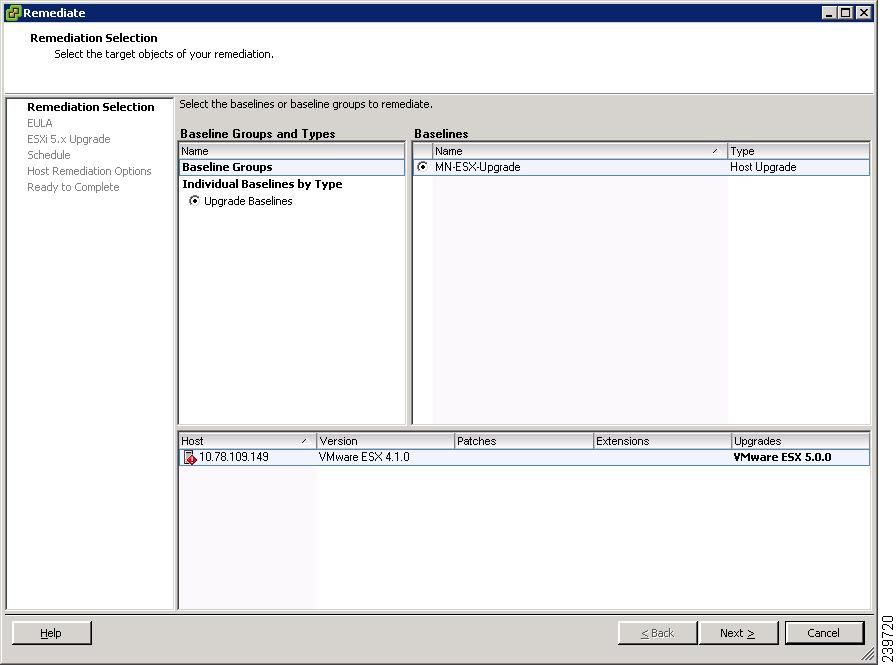Click the VMware ESX 4.1.0 version cell

[x=364, y=457]
